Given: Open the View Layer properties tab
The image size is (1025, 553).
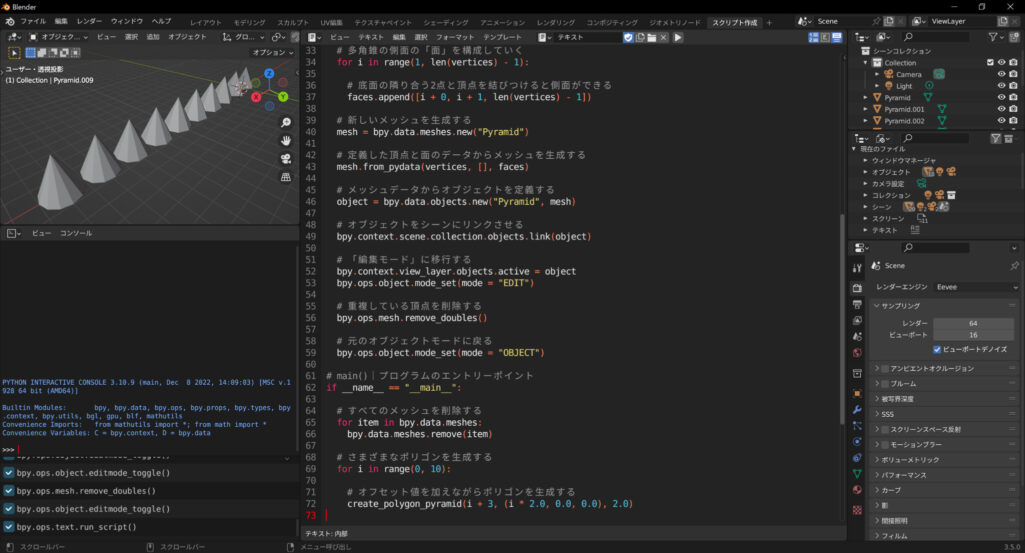Looking at the screenshot, I should tap(857, 320).
